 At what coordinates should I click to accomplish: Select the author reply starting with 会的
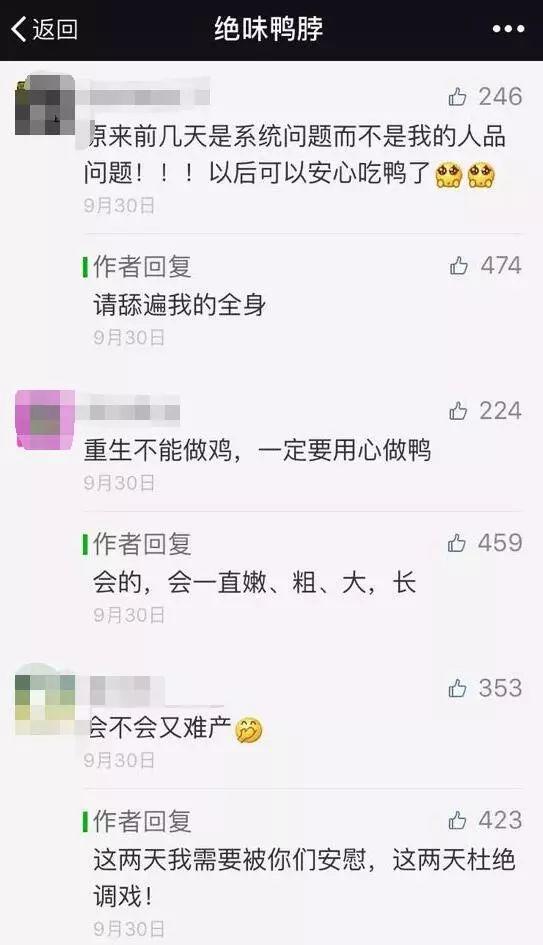(254, 583)
